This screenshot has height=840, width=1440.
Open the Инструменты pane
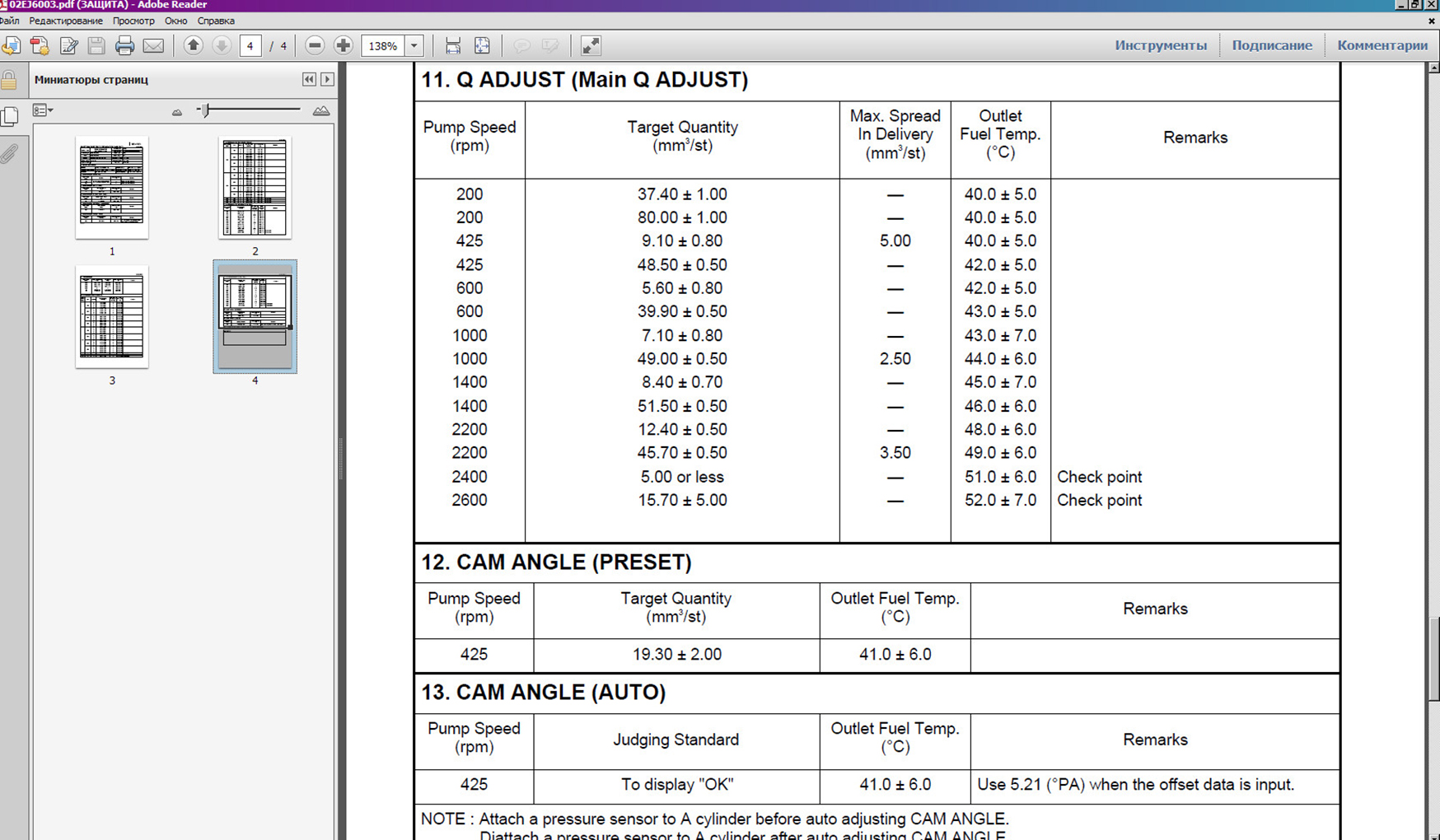(1160, 45)
